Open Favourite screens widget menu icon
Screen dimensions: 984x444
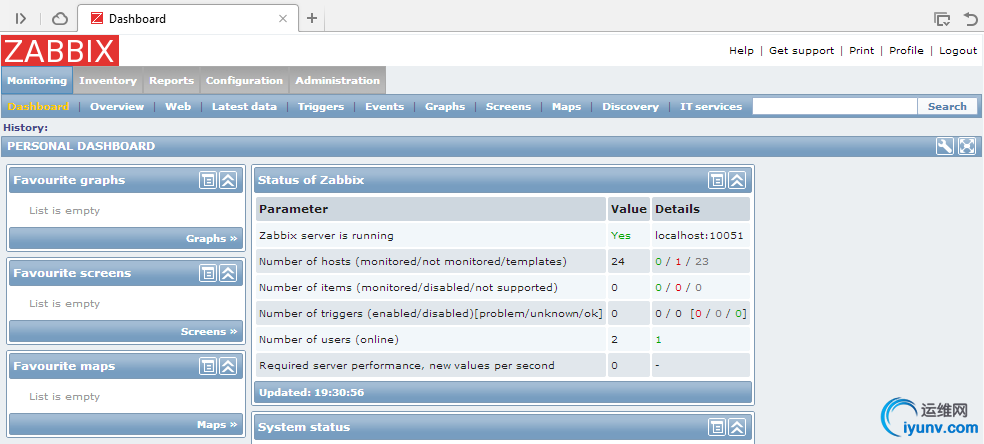tap(208, 273)
